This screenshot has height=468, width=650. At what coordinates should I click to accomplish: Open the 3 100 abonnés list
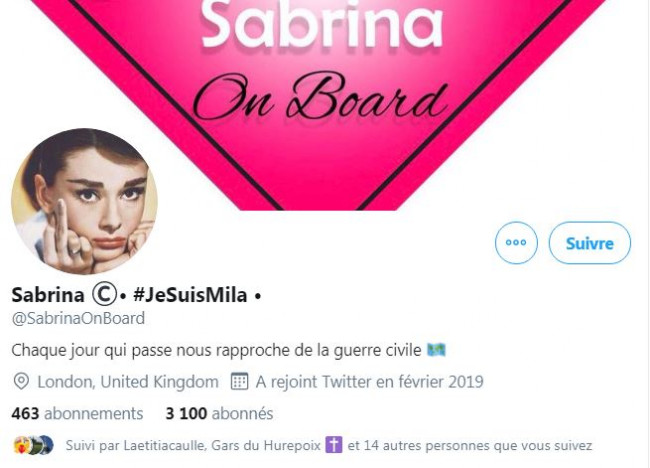(x=219, y=414)
